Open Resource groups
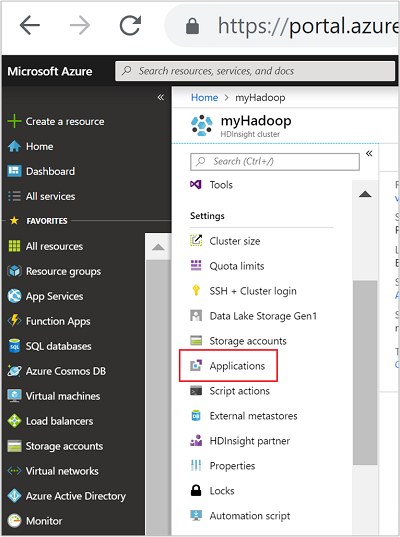The width and height of the screenshot is (400, 537). pos(63,271)
